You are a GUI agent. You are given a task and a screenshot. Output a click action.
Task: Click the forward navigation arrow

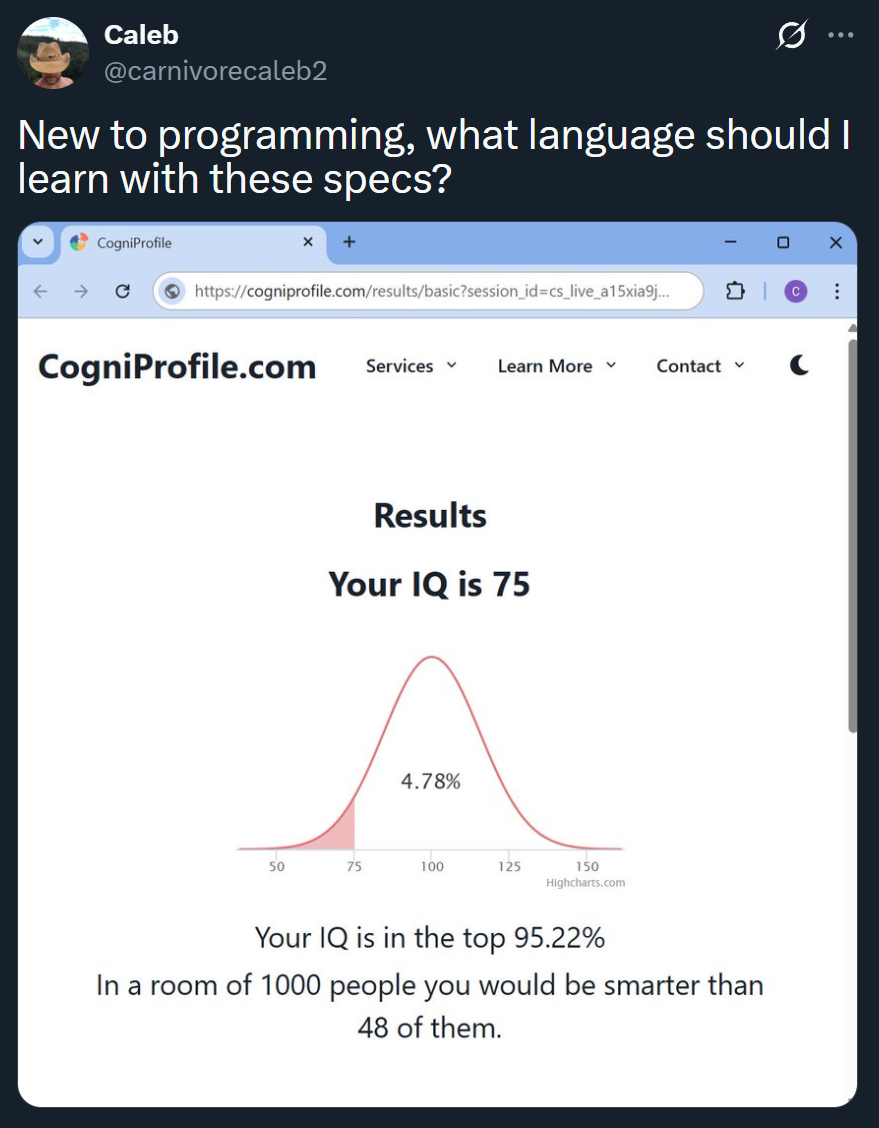(x=81, y=291)
